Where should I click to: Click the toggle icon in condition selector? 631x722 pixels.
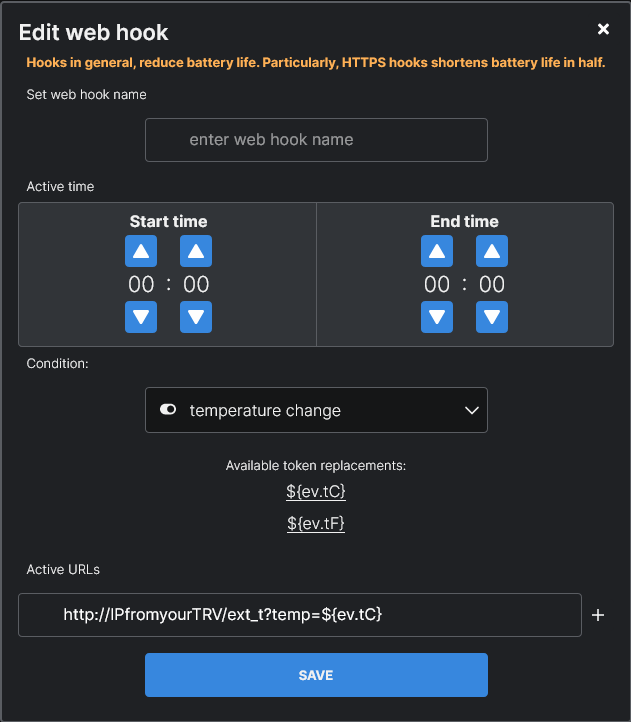coord(168,410)
